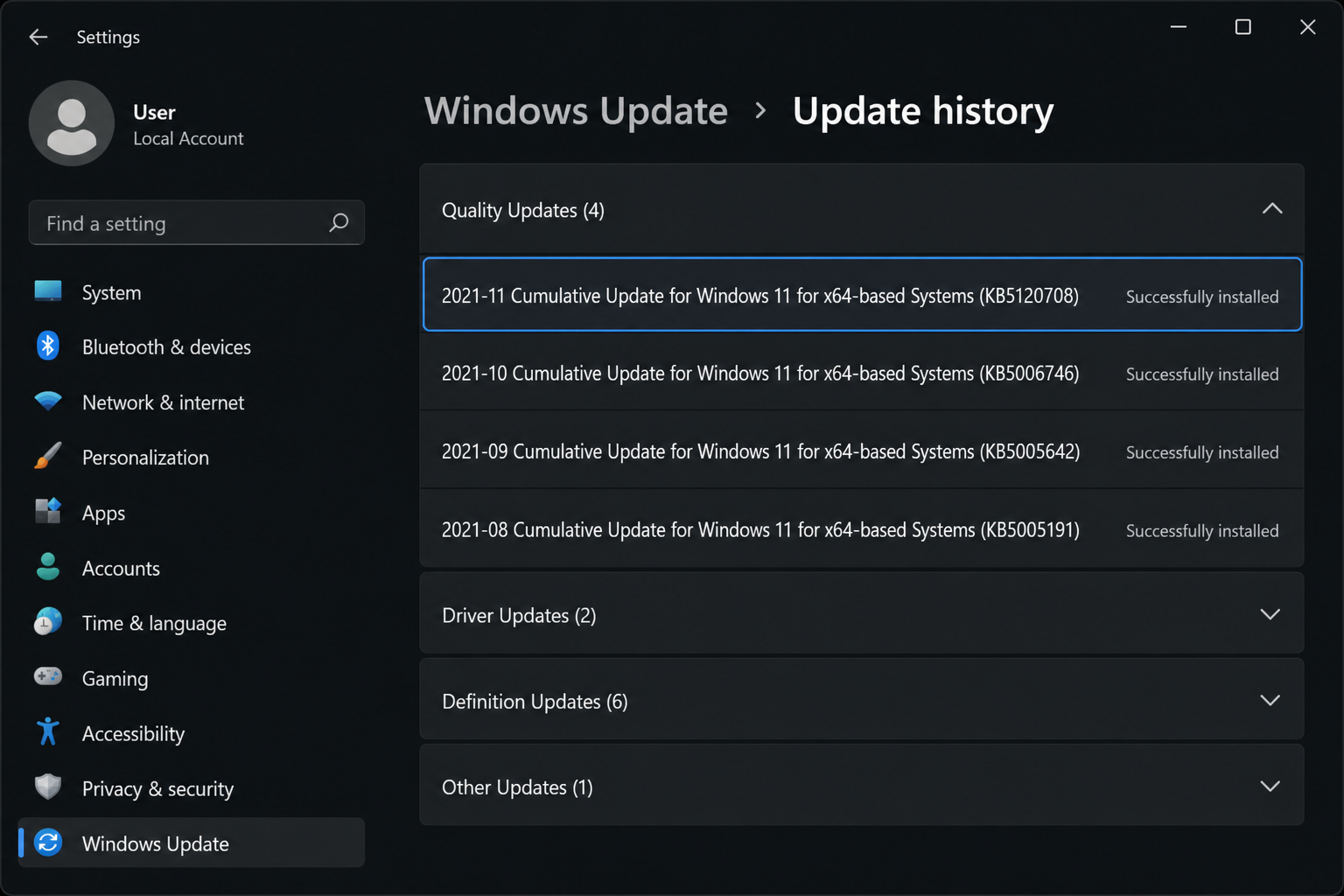
Task: Click the Local Account label
Action: (x=188, y=138)
